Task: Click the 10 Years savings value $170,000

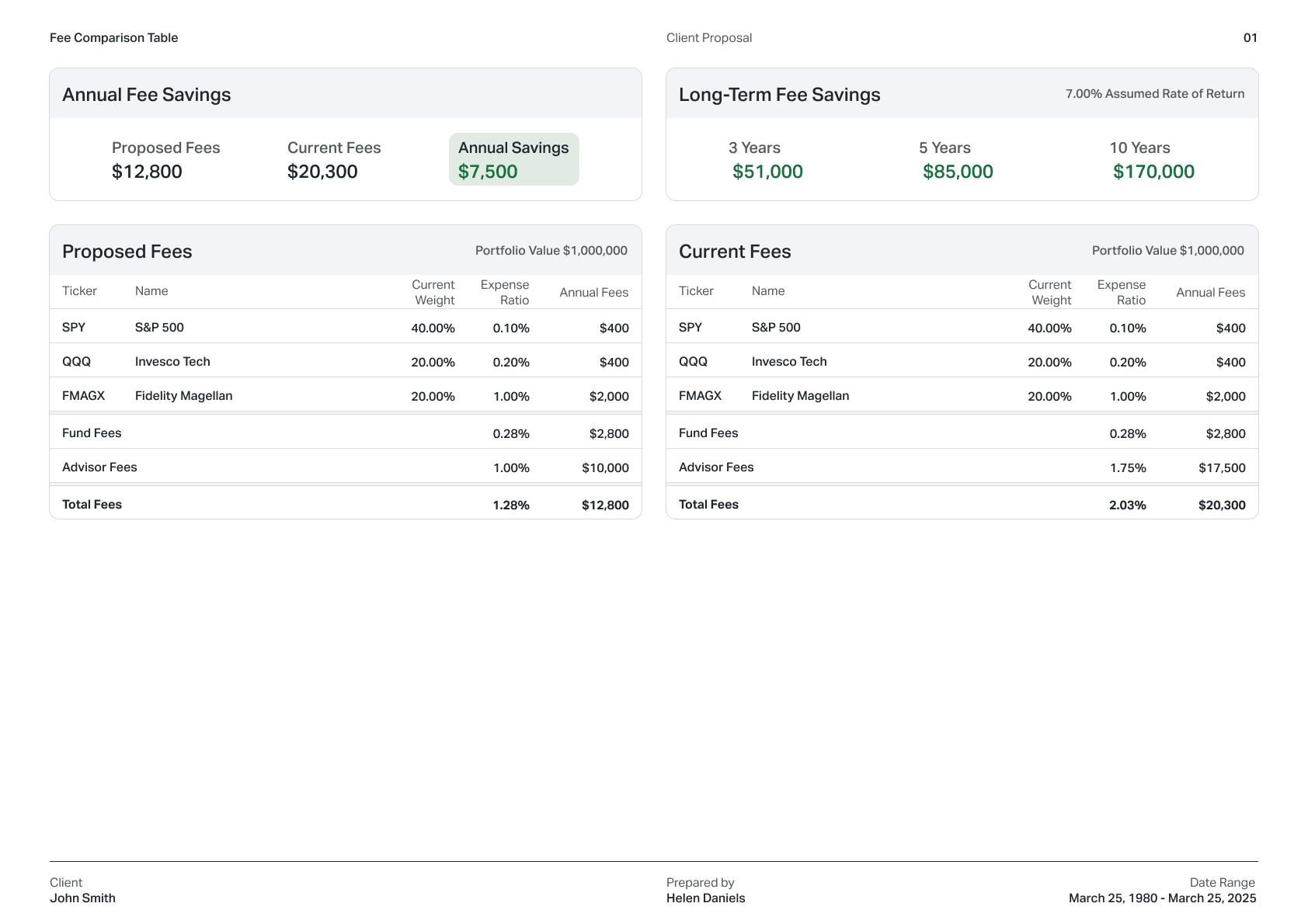Action: (x=1153, y=171)
